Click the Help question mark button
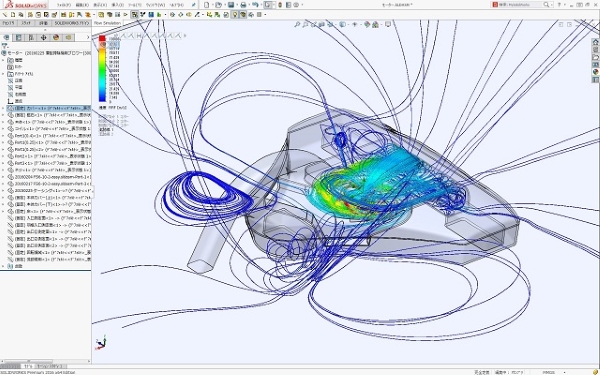Viewport: 600px width, 375px height. (559, 5)
